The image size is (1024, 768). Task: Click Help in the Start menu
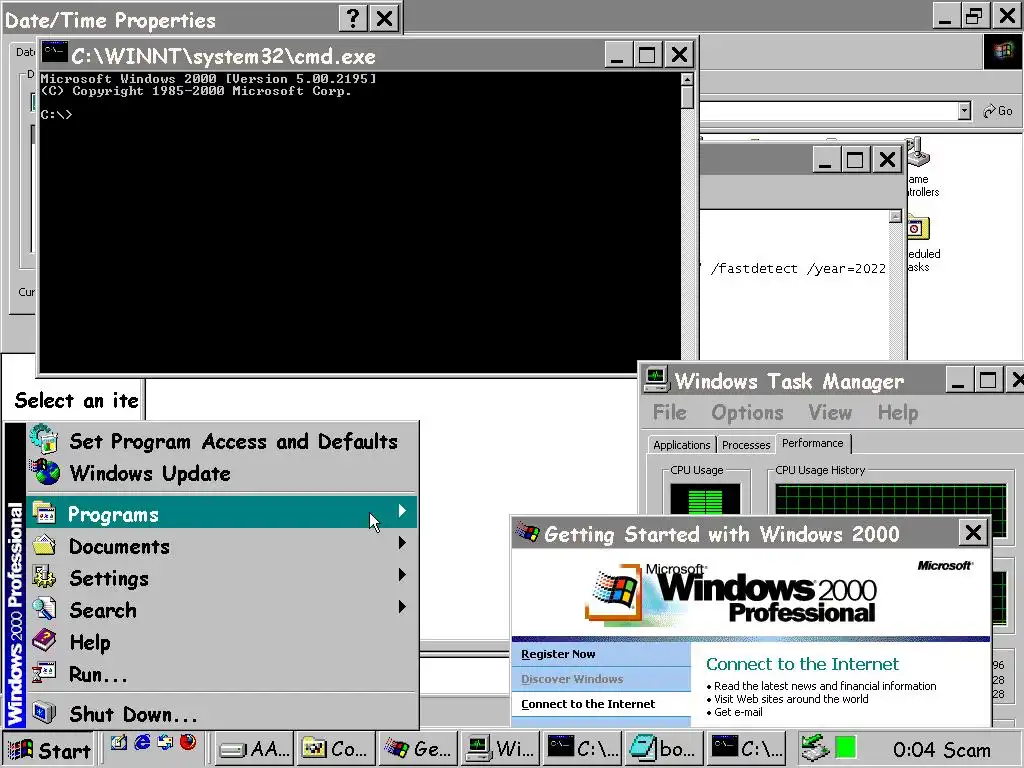pos(222,641)
